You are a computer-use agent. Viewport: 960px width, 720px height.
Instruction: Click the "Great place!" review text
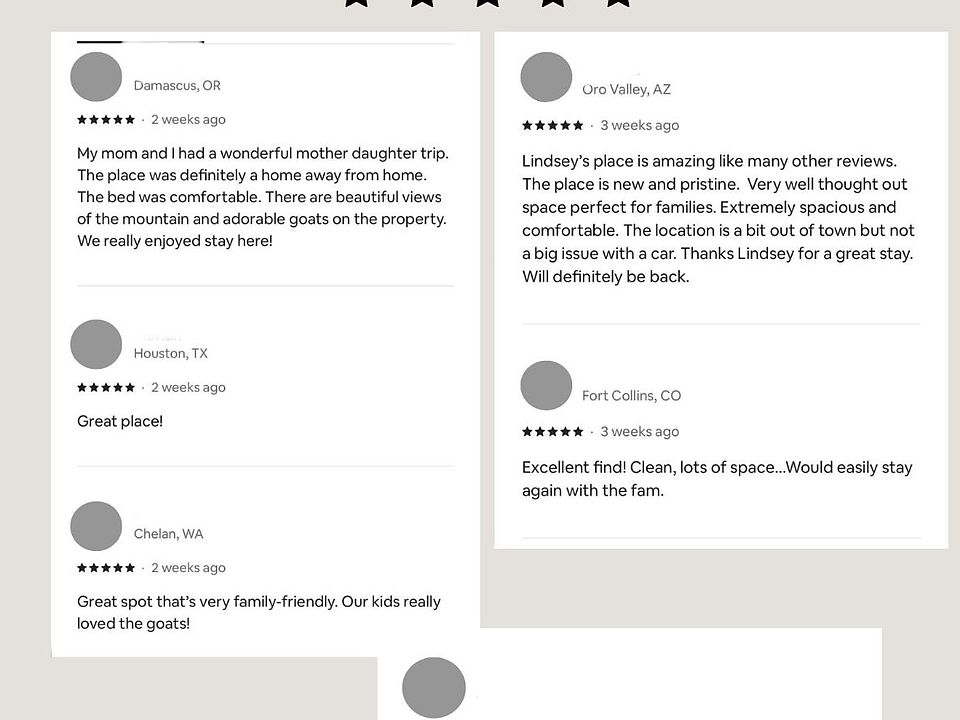point(120,422)
